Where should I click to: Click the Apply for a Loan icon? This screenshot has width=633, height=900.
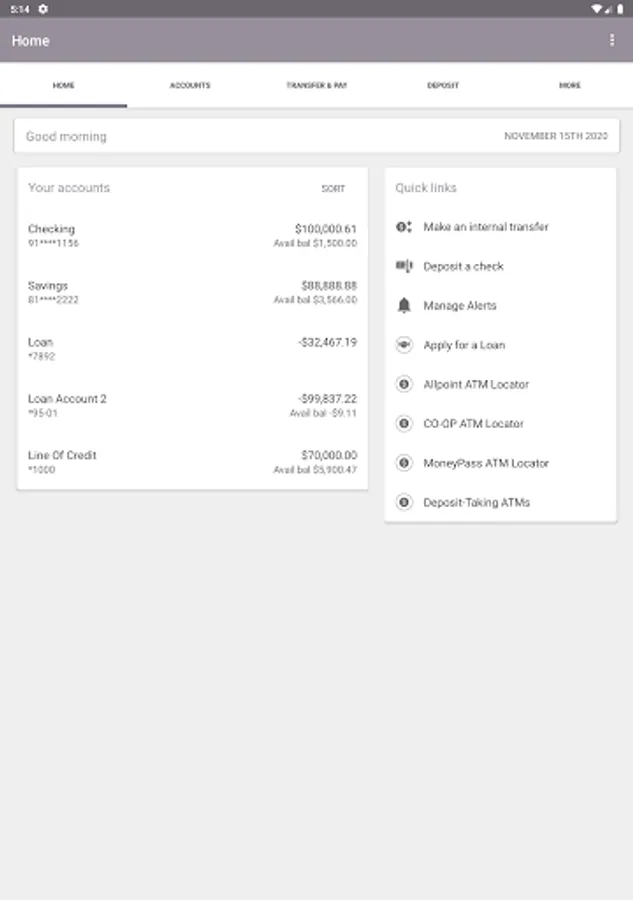click(x=404, y=345)
